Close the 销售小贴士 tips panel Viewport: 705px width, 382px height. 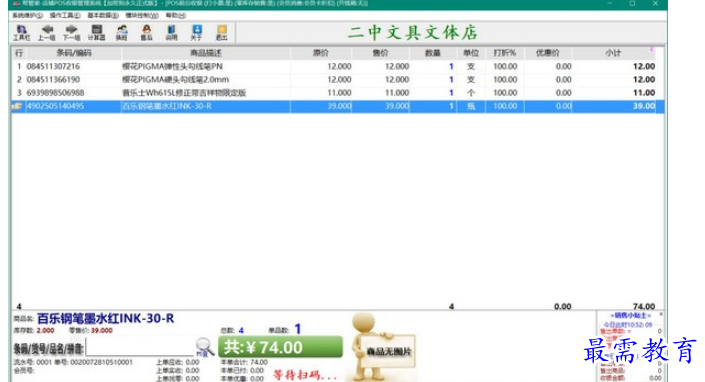click(x=661, y=315)
